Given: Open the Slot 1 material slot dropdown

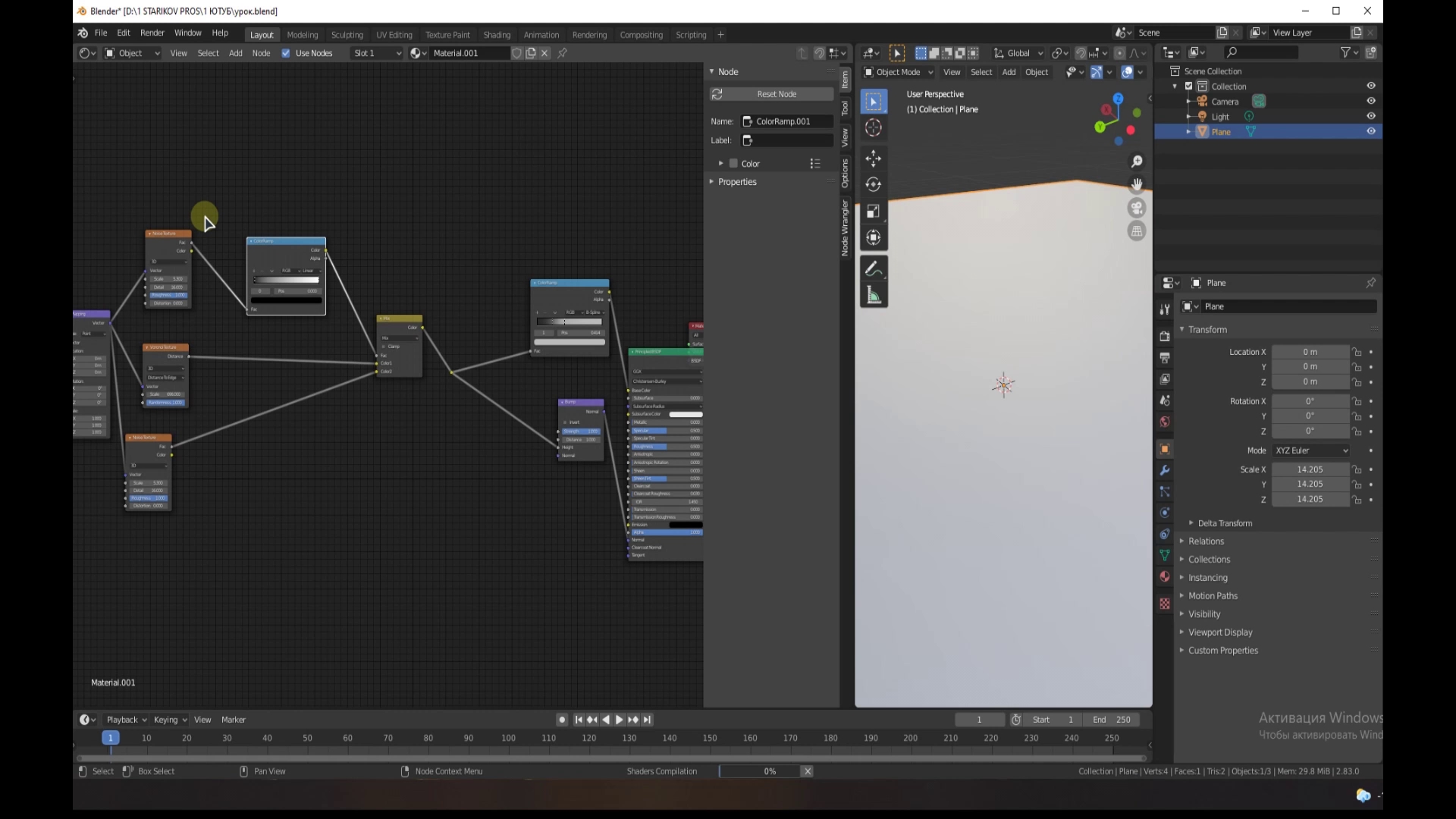Looking at the screenshot, I should [377, 53].
